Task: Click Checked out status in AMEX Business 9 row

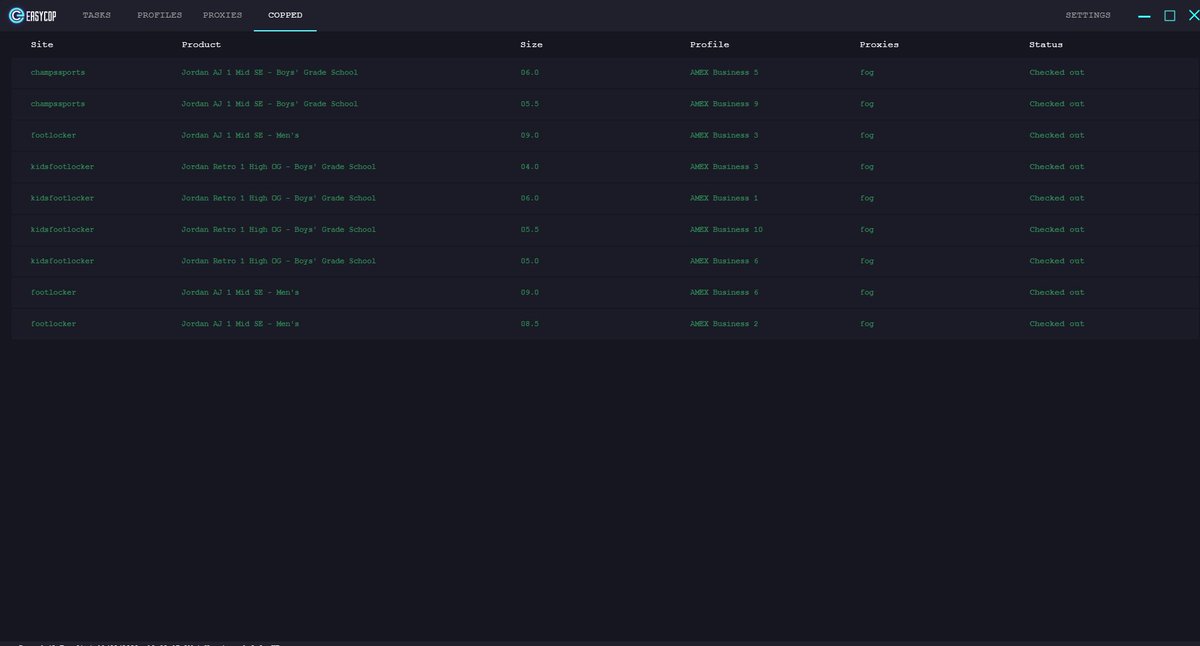Action: click(1057, 104)
